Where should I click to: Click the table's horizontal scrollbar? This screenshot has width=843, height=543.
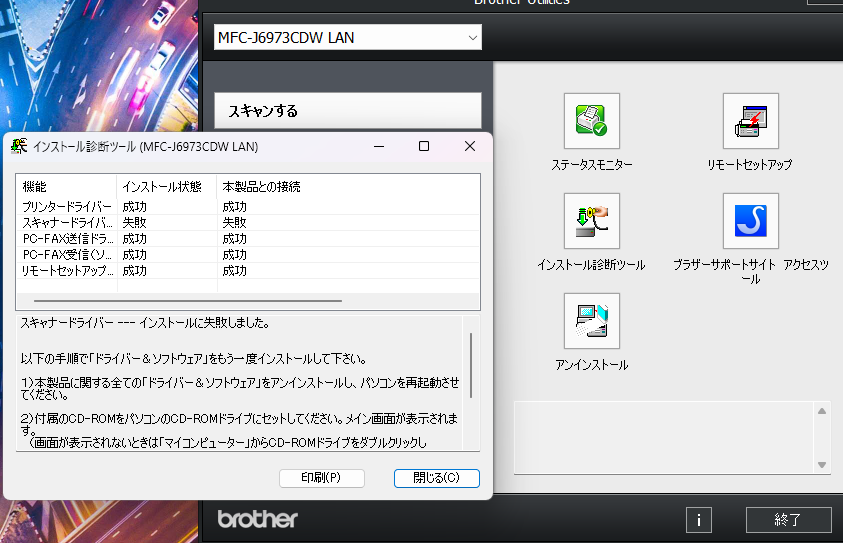coord(188,301)
